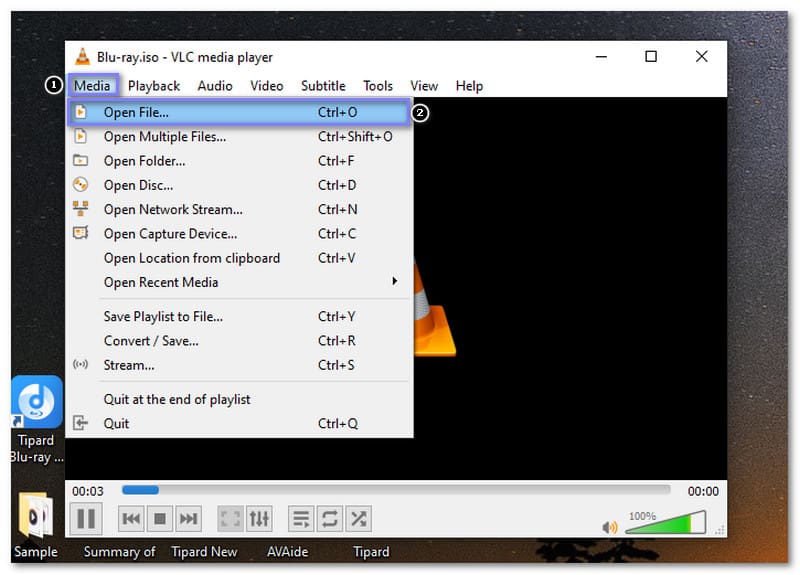Choose Stream... menu entry

239,365
